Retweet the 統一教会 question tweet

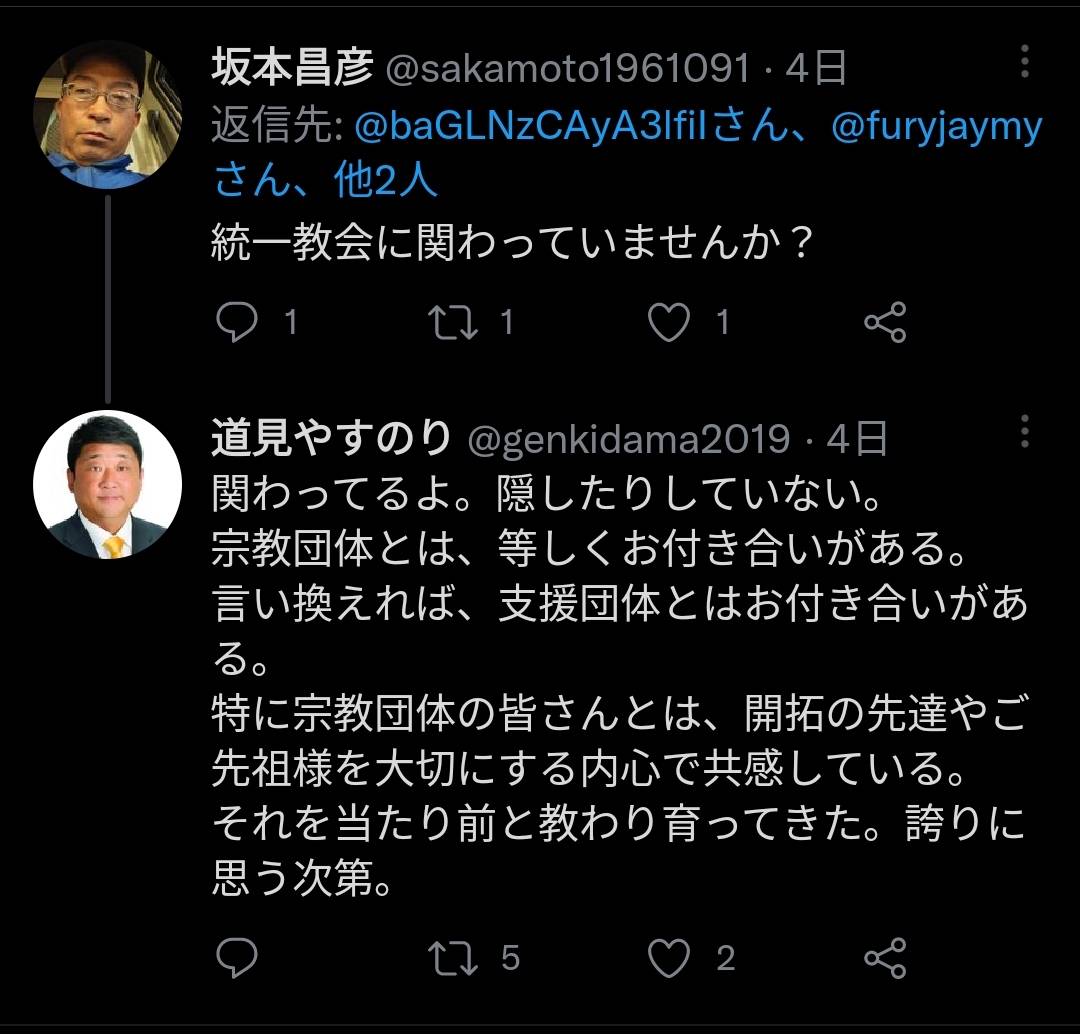(453, 322)
